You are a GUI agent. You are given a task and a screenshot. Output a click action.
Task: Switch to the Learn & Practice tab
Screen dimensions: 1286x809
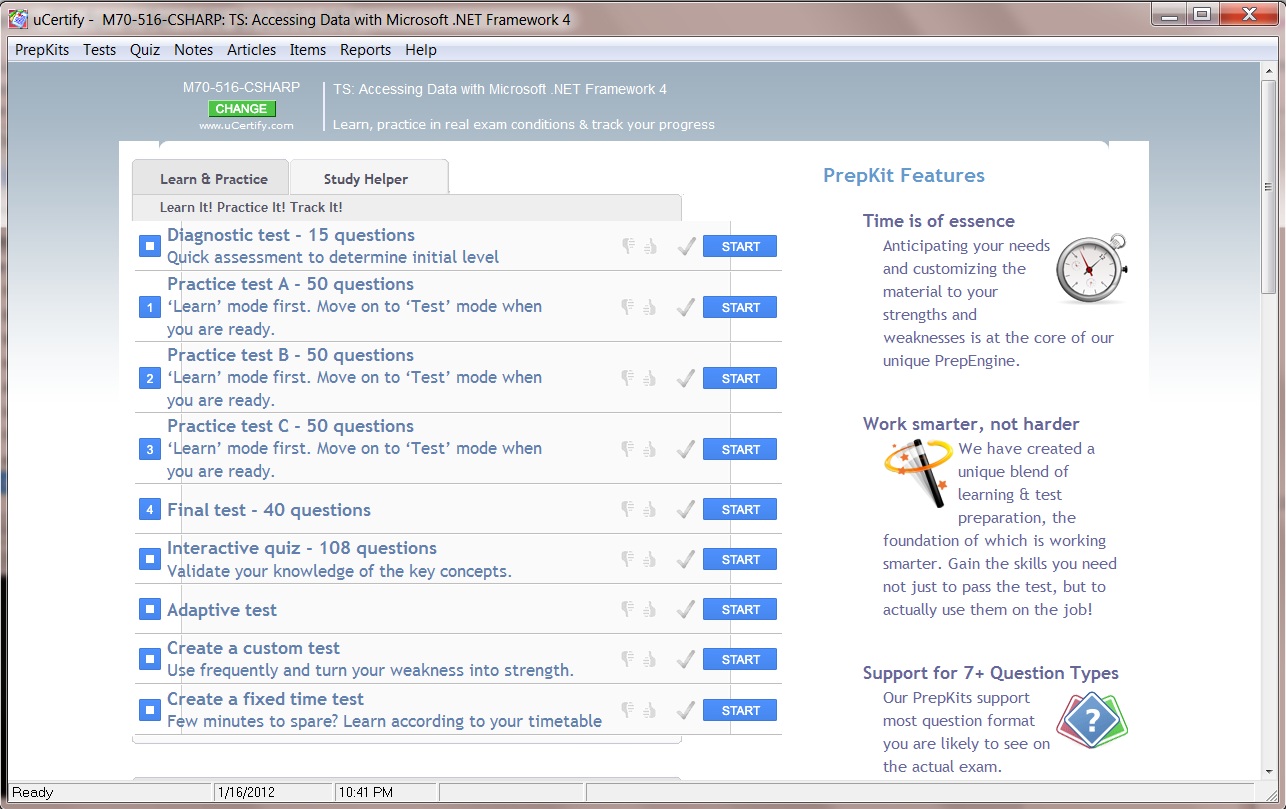click(x=211, y=178)
